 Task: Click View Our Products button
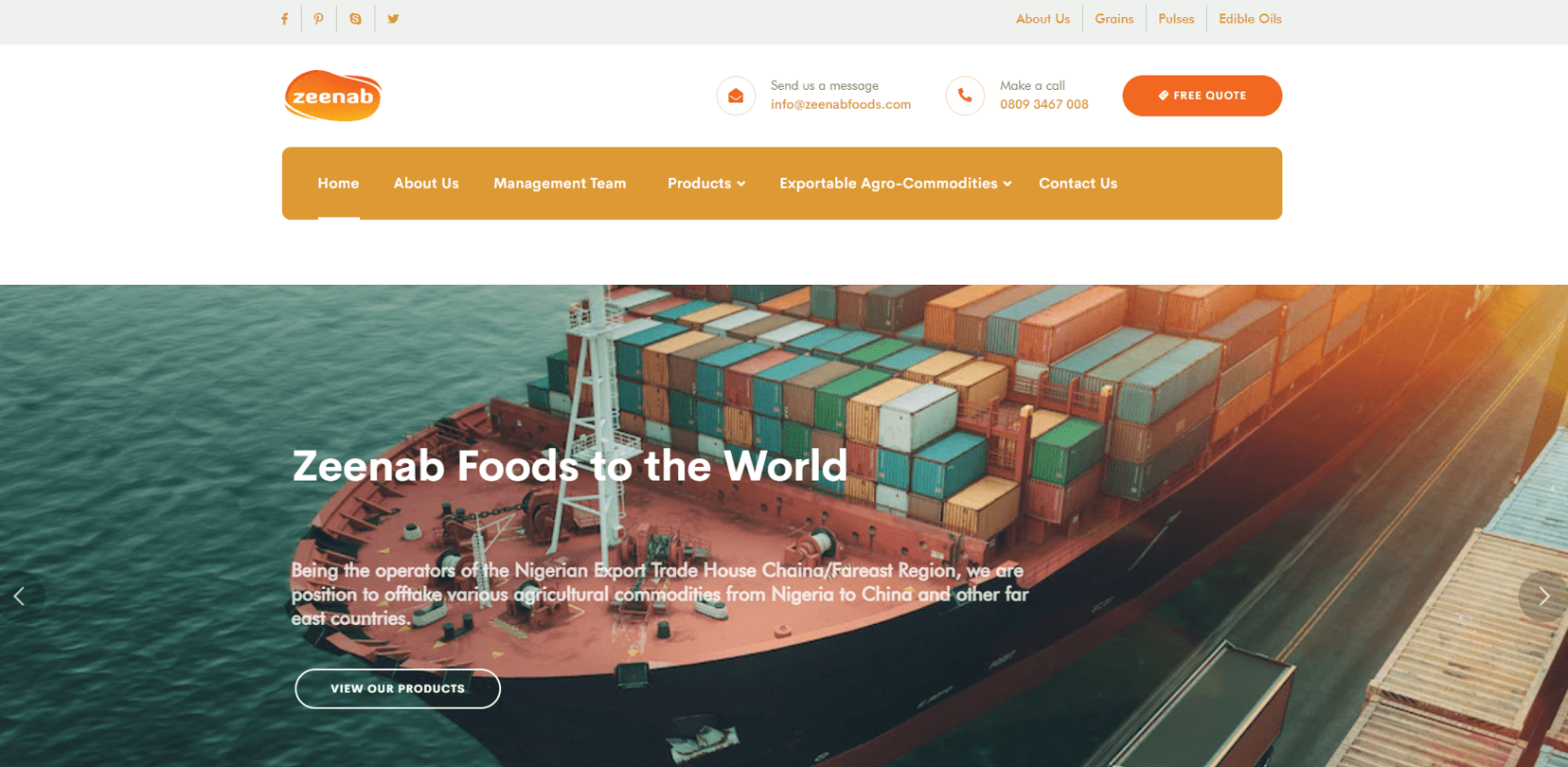click(x=398, y=688)
